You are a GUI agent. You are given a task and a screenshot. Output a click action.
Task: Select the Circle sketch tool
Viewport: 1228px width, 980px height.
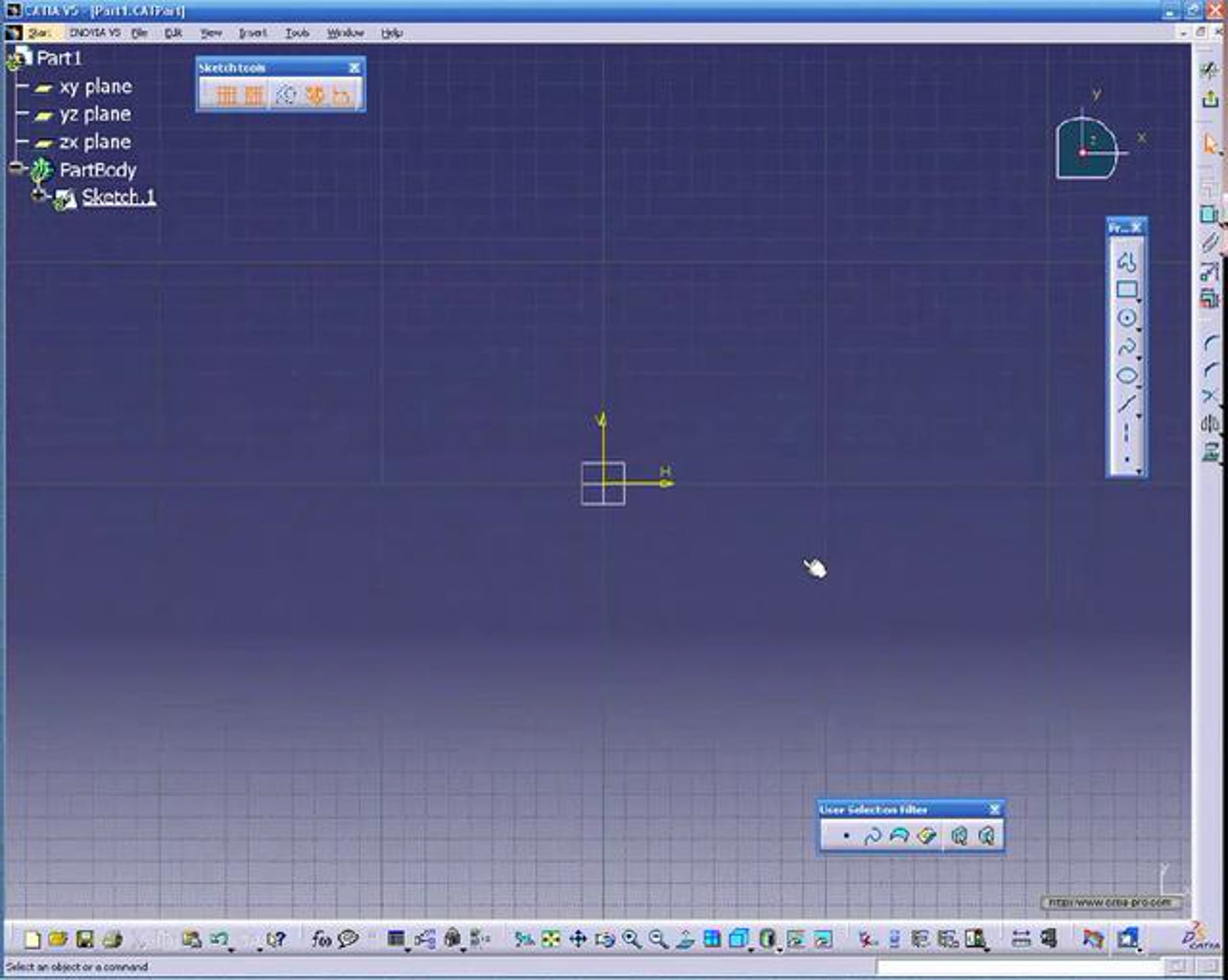1127,318
